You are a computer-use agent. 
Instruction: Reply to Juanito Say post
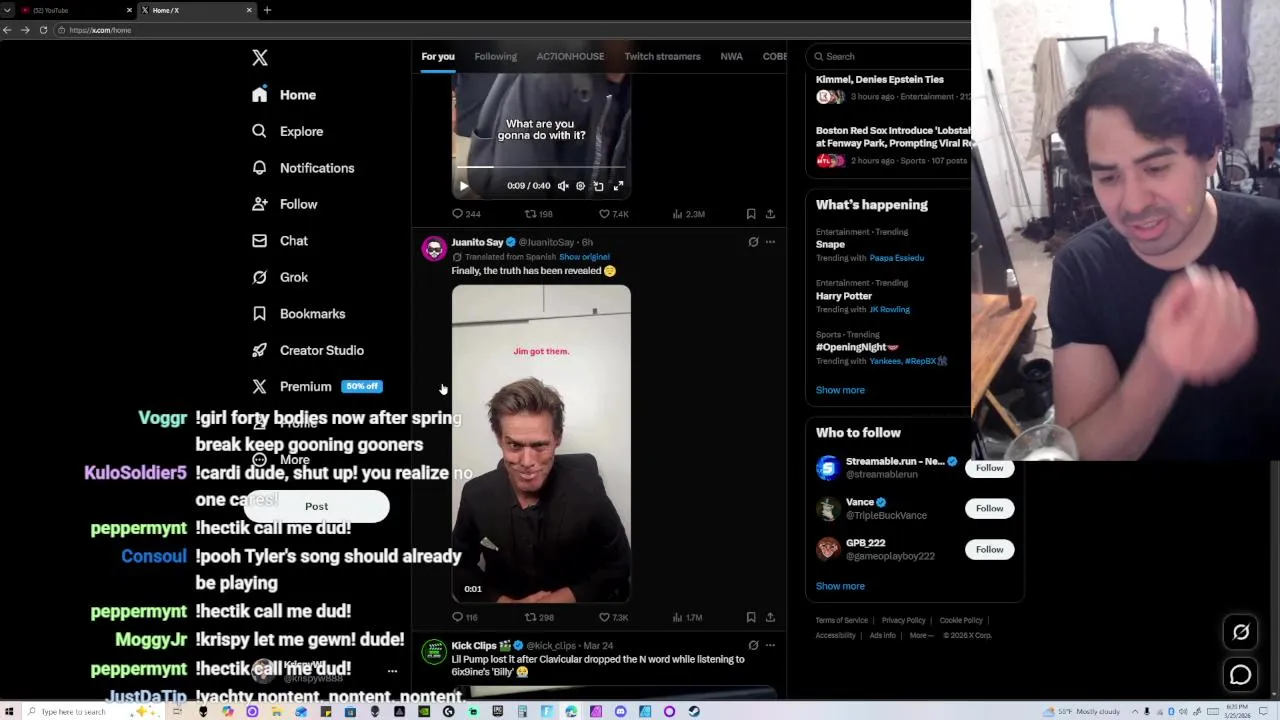[x=465, y=618]
